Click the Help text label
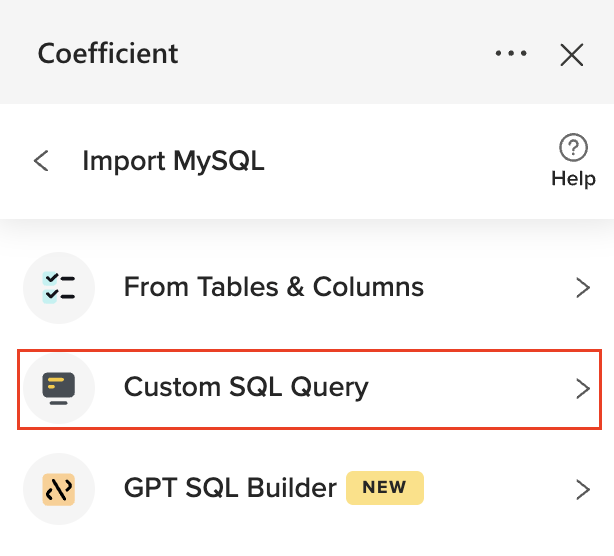The width and height of the screenshot is (614, 556). click(573, 180)
